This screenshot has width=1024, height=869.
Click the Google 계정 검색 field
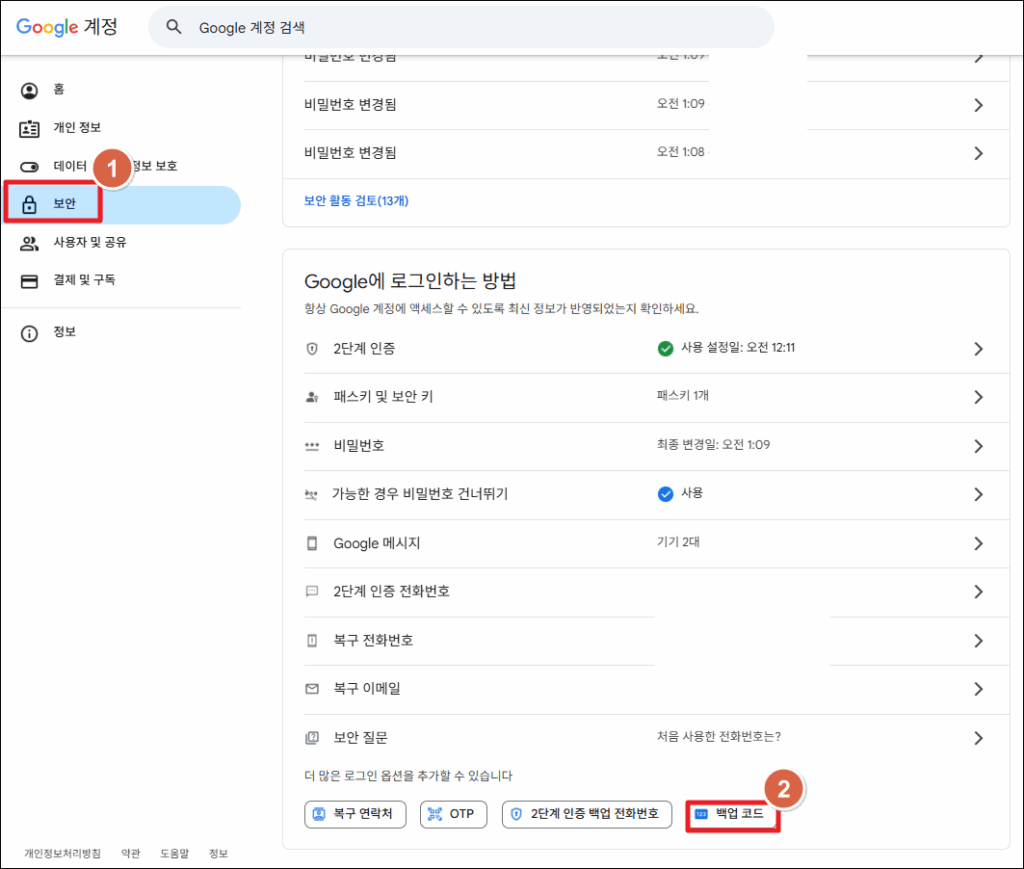pos(470,28)
